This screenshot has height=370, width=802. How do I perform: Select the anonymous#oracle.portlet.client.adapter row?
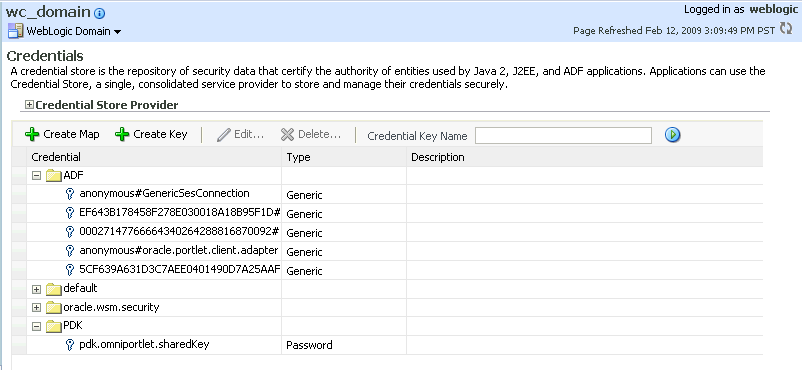pos(387,251)
